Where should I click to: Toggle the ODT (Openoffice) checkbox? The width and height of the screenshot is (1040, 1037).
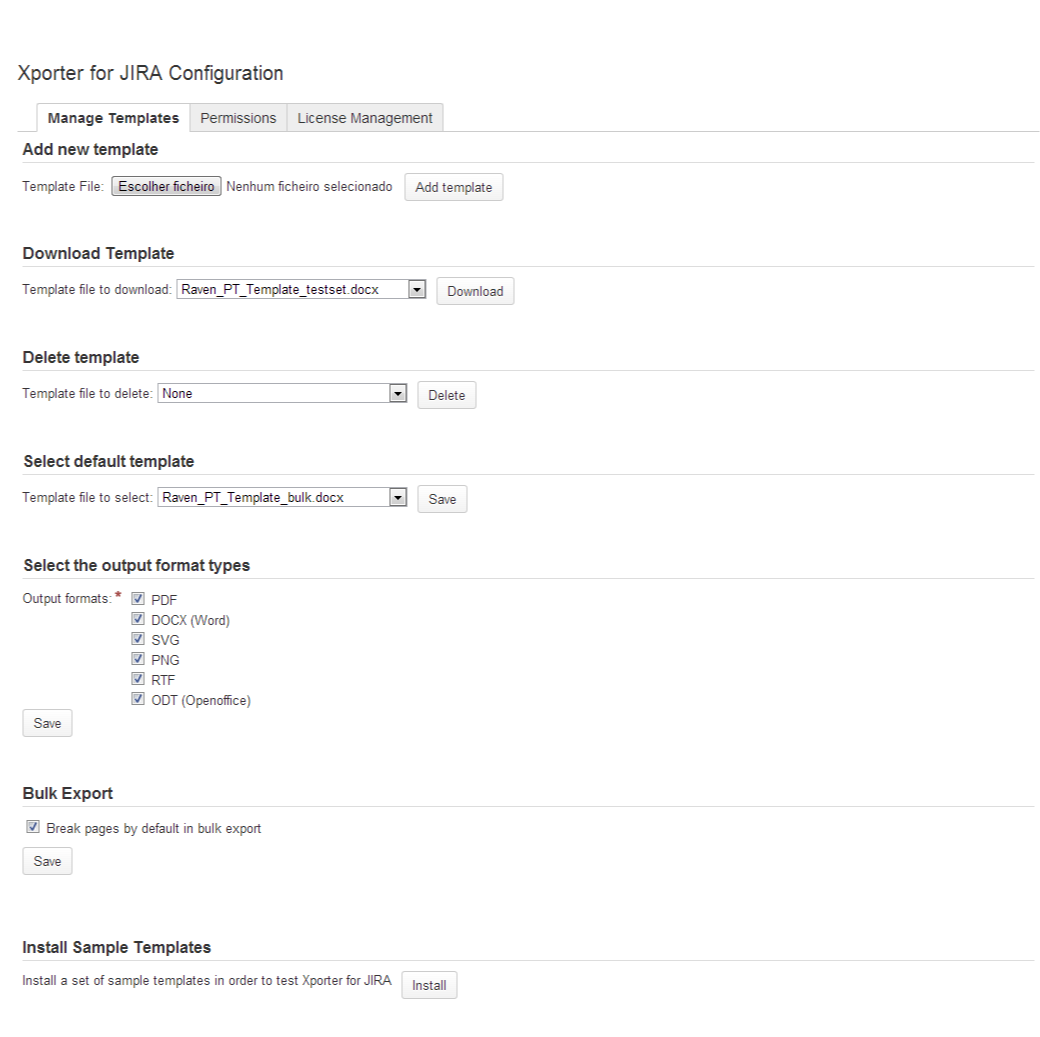pyautogui.click(x=138, y=698)
